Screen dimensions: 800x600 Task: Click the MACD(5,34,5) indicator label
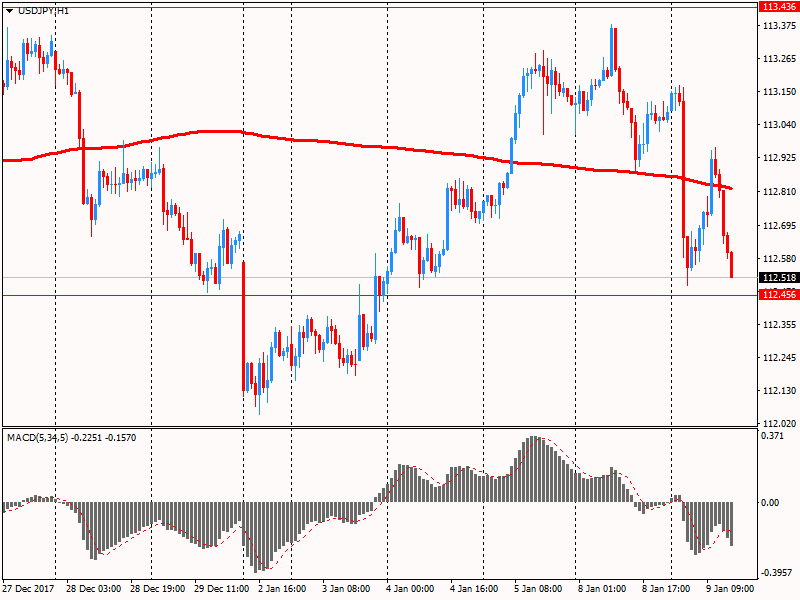[x=37, y=438]
